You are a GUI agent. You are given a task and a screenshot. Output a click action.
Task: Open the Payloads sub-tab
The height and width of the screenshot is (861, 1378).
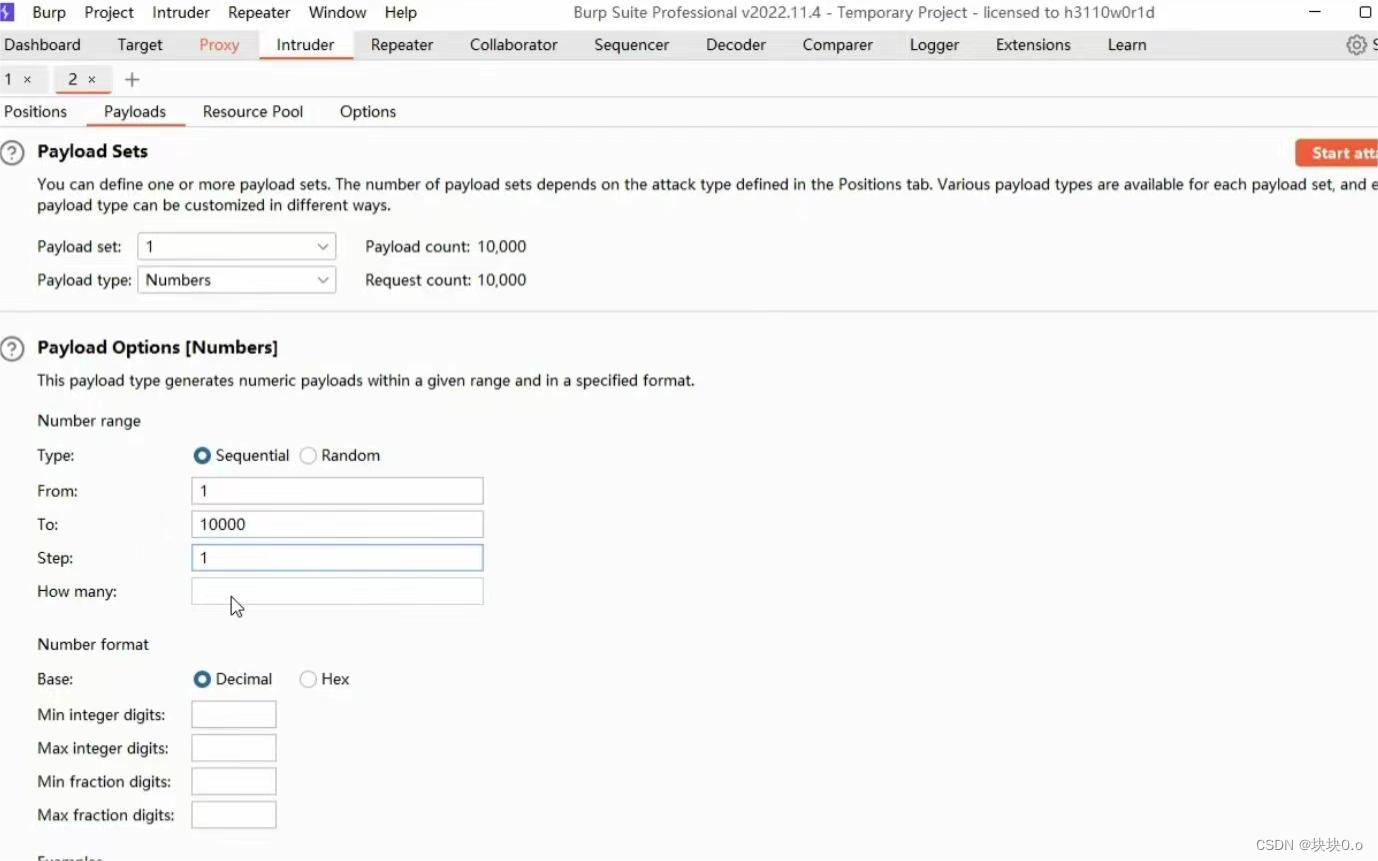click(x=135, y=112)
